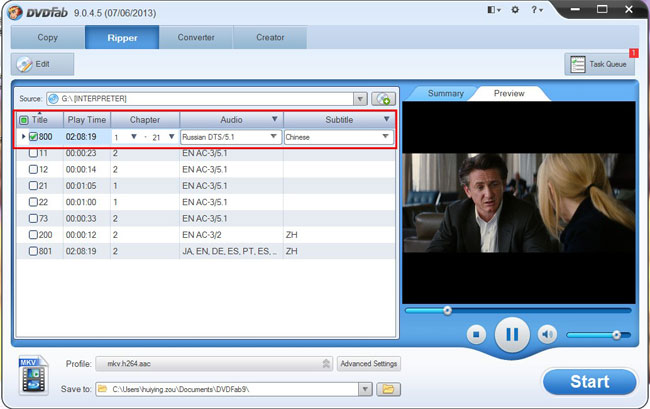Check title 11 checkbox

[33, 153]
